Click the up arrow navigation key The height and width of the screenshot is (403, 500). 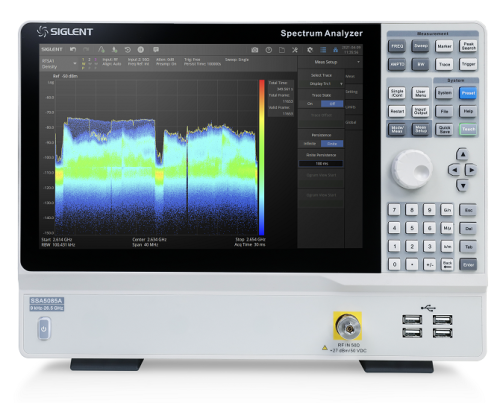(x=462, y=155)
